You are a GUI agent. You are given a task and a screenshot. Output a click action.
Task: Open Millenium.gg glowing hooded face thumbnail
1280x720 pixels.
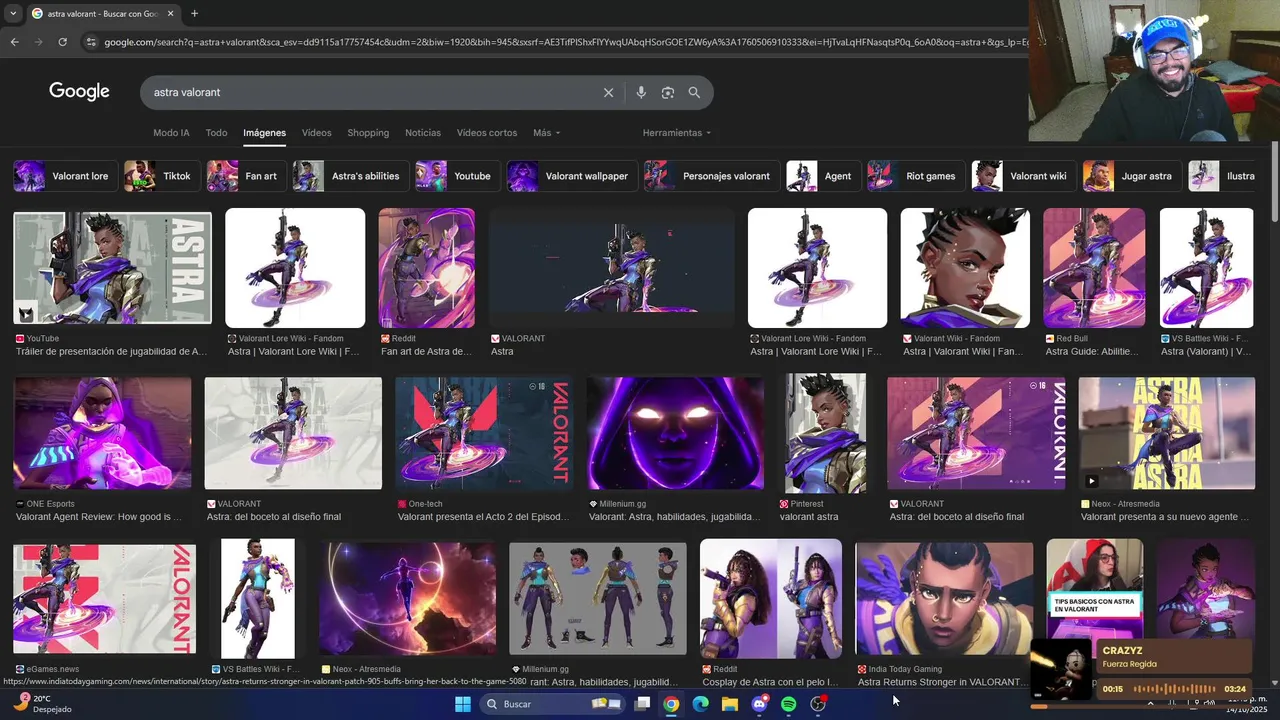click(676, 433)
